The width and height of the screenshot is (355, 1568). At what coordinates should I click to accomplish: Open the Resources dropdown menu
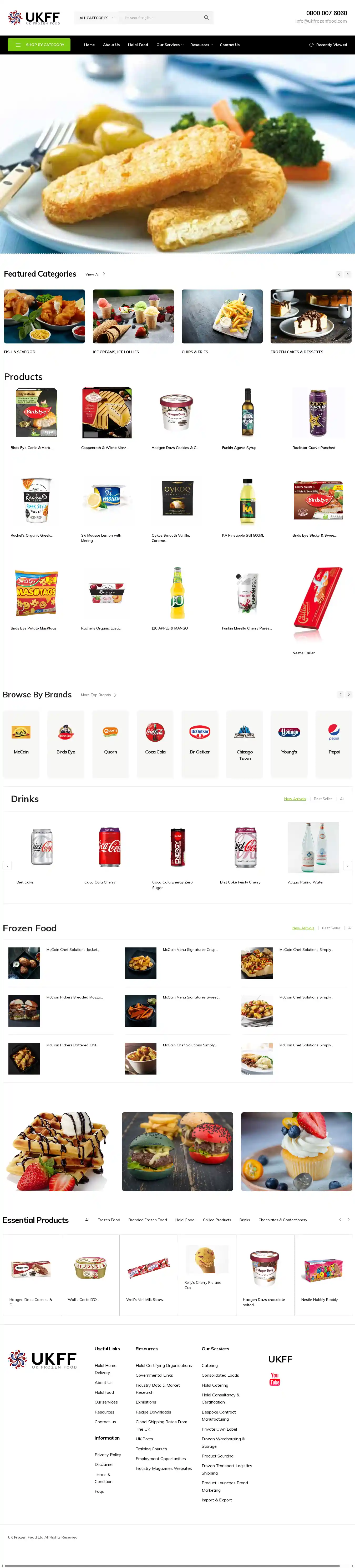201,44
